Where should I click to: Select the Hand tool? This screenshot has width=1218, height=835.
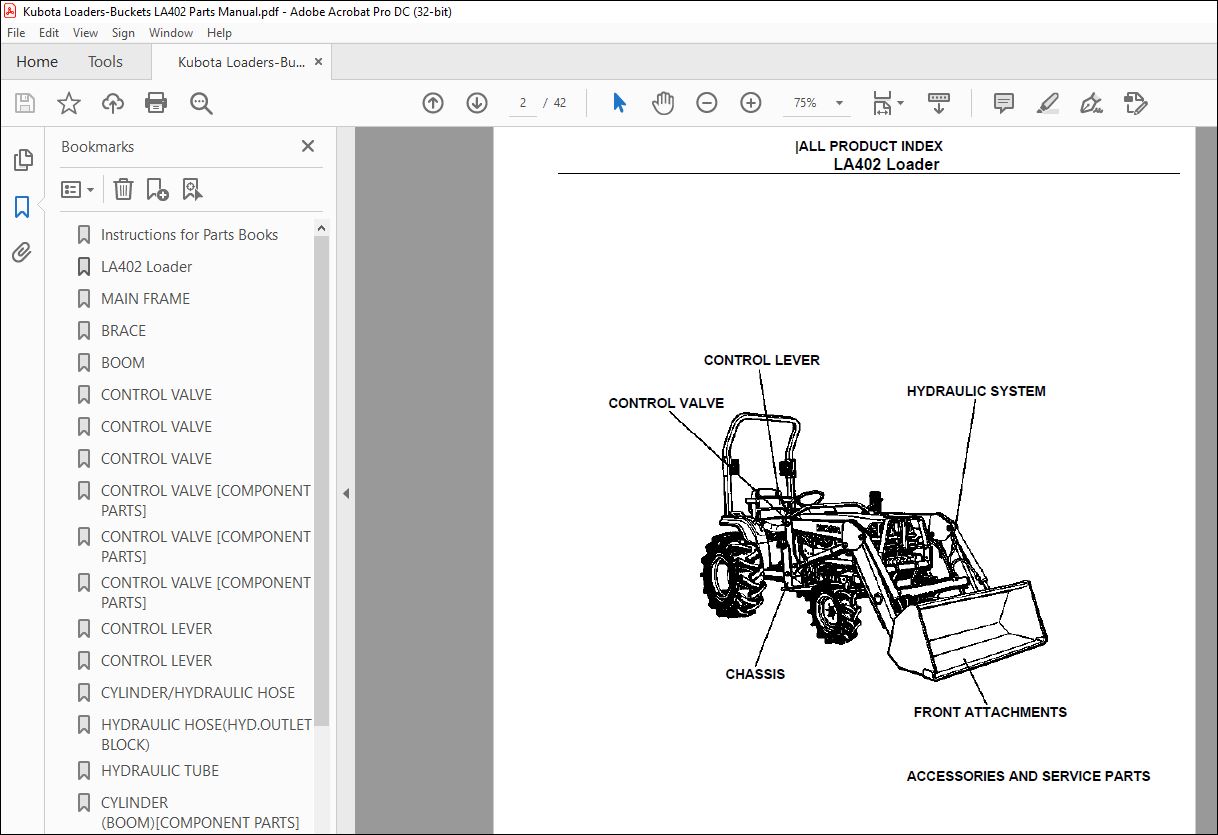pyautogui.click(x=661, y=103)
